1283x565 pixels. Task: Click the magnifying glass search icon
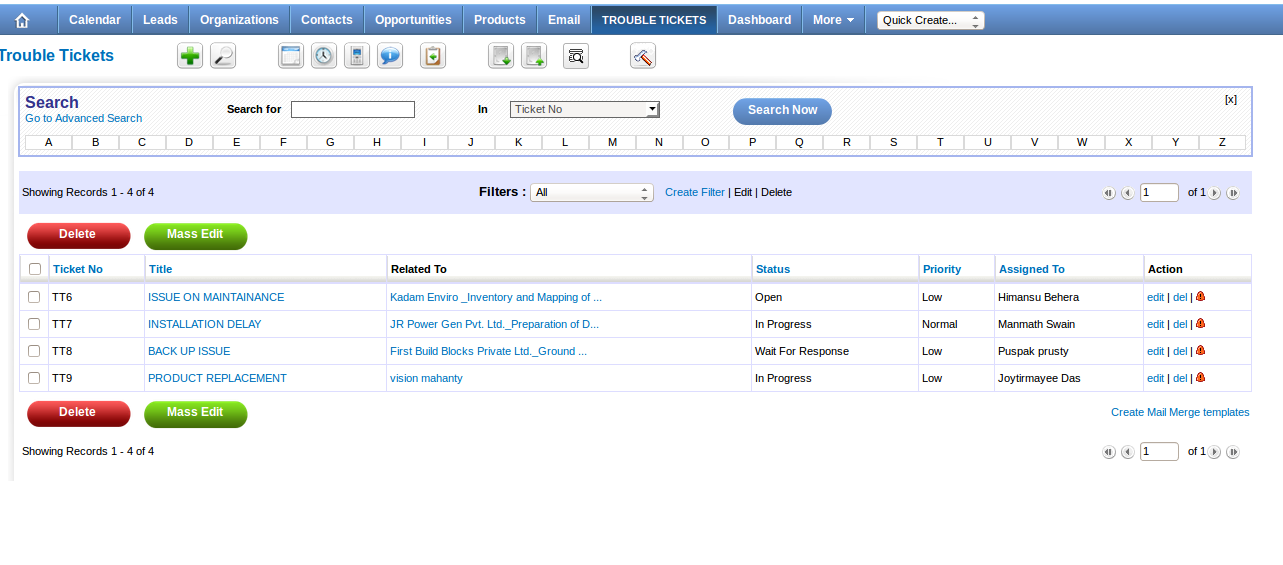[223, 56]
